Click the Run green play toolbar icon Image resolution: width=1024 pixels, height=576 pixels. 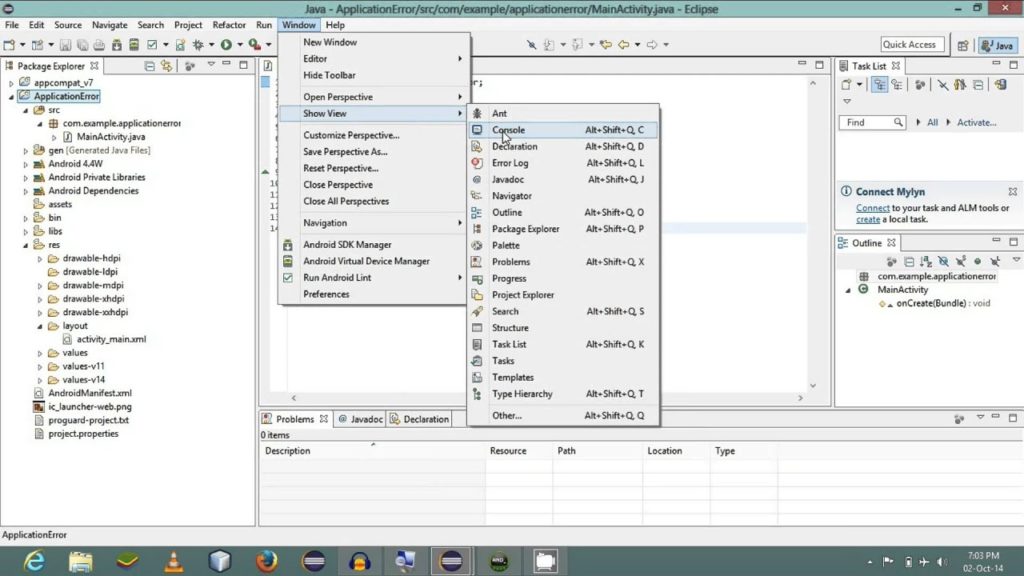point(226,44)
